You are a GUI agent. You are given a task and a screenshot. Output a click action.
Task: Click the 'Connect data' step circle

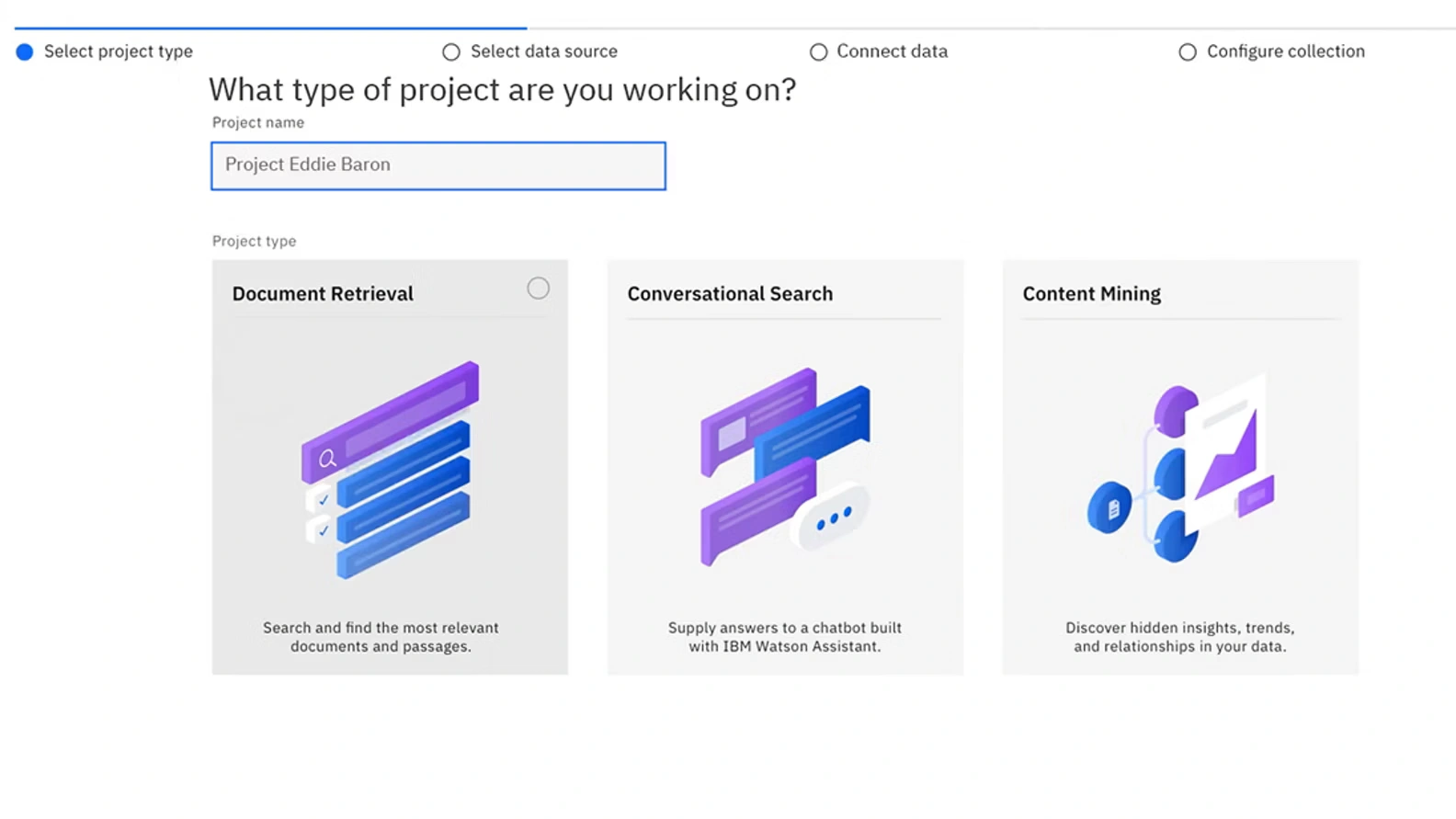pos(818,52)
